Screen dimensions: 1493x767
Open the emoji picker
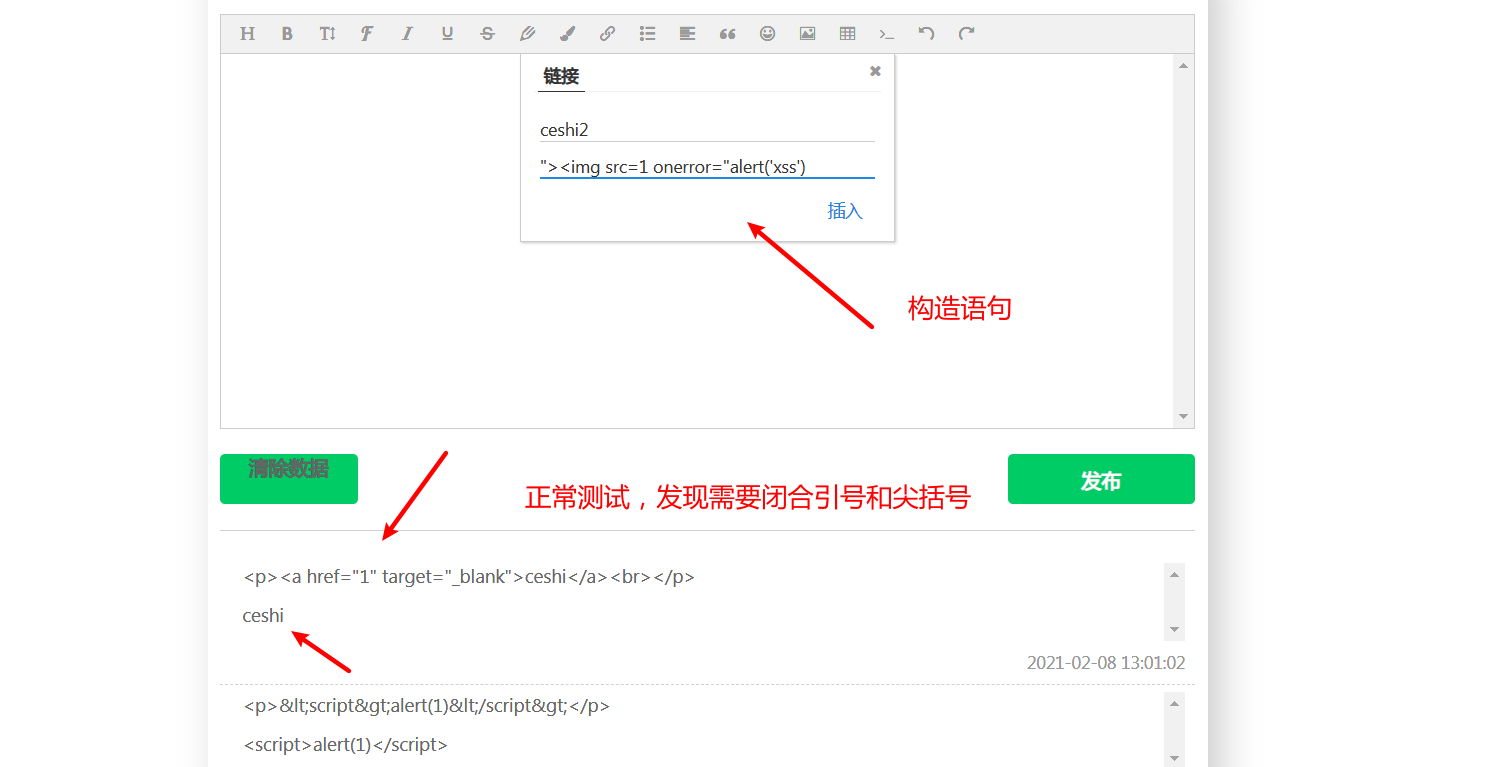[x=767, y=34]
